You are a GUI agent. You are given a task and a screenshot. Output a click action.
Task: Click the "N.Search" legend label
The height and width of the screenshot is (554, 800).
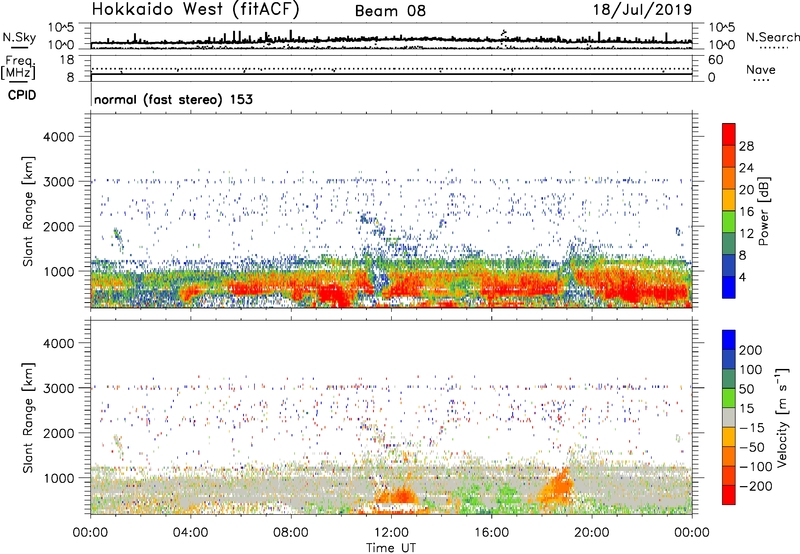(772, 37)
